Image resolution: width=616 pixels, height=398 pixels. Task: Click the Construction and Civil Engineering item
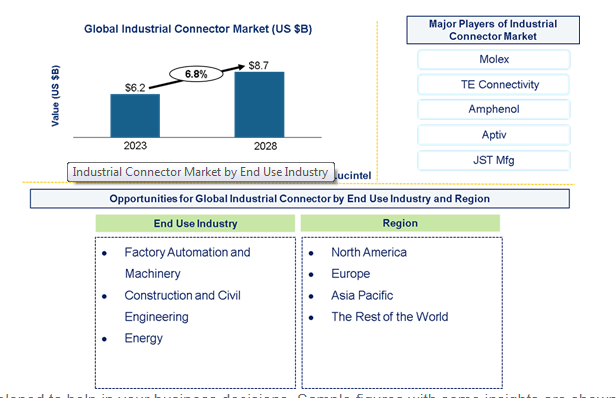(182, 306)
